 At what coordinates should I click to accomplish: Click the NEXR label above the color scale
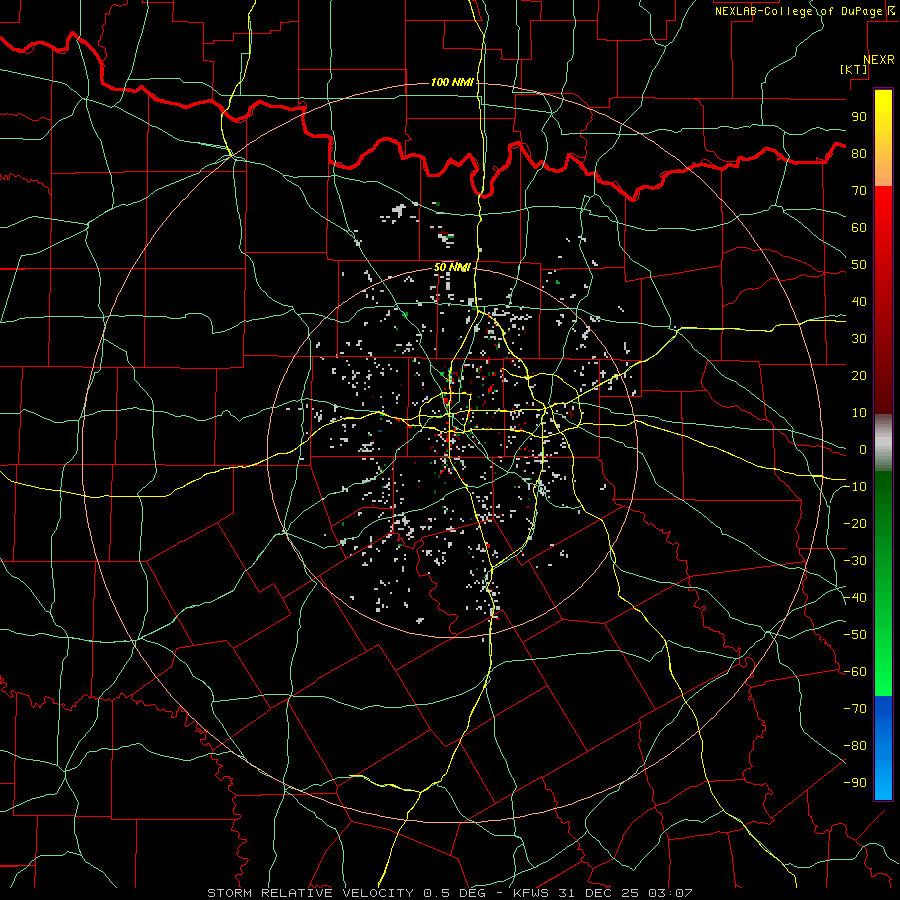879,60
